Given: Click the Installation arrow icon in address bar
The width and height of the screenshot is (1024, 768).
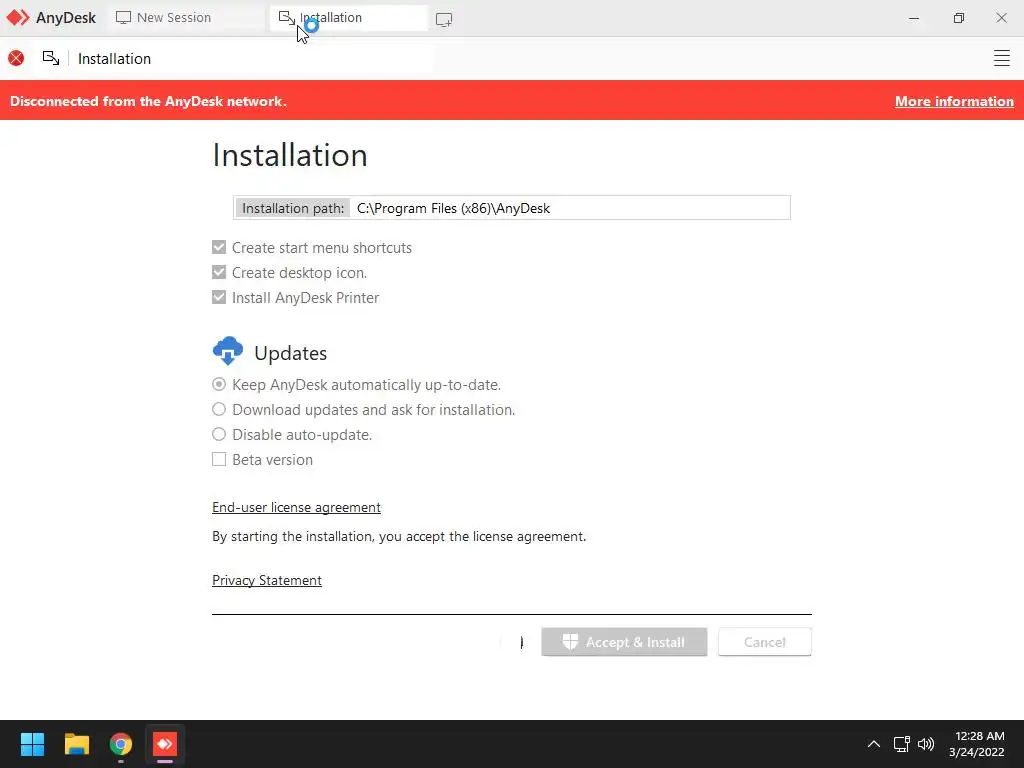Looking at the screenshot, I should click(51, 58).
